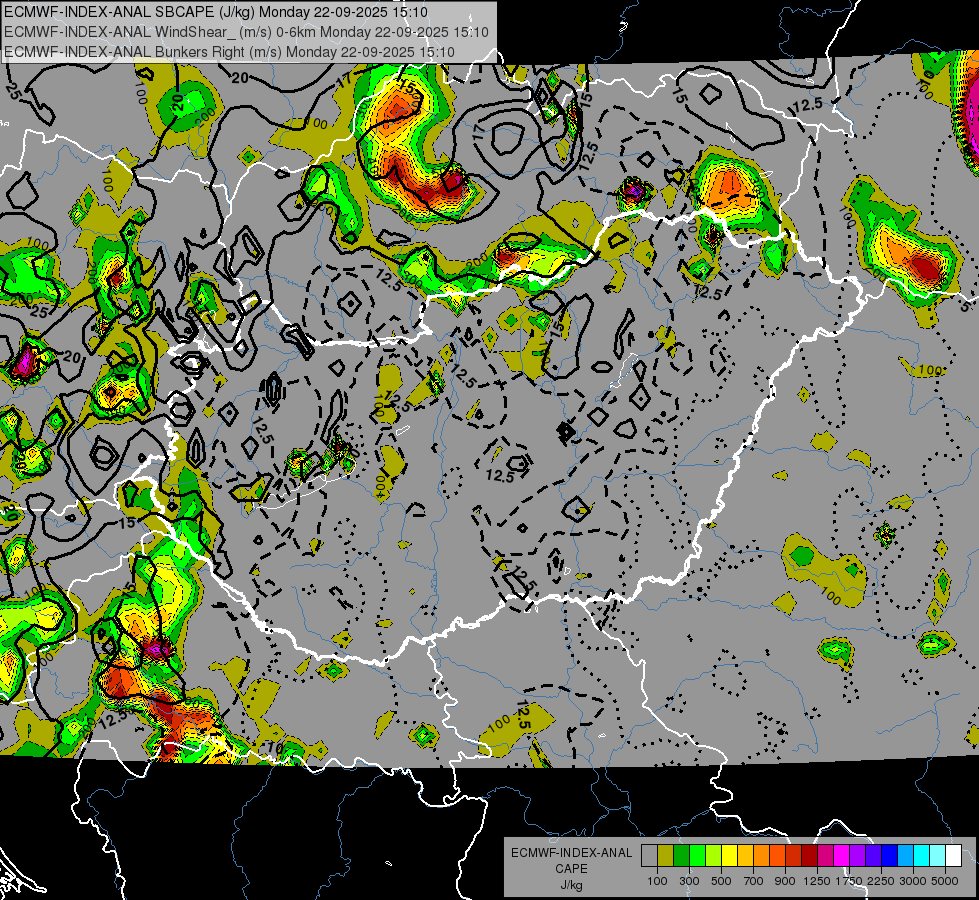
Task: Select the 1250 legend scale label
Action: pyautogui.click(x=817, y=881)
